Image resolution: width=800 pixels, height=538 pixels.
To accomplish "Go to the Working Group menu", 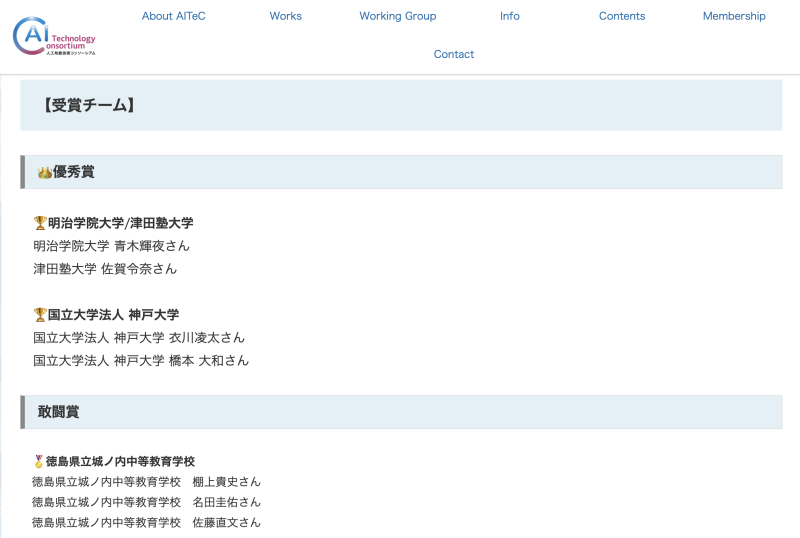I will point(397,16).
